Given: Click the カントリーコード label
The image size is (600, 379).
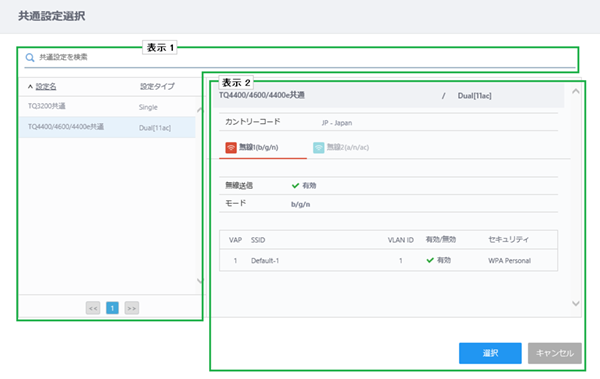Looking at the screenshot, I should [x=253, y=122].
